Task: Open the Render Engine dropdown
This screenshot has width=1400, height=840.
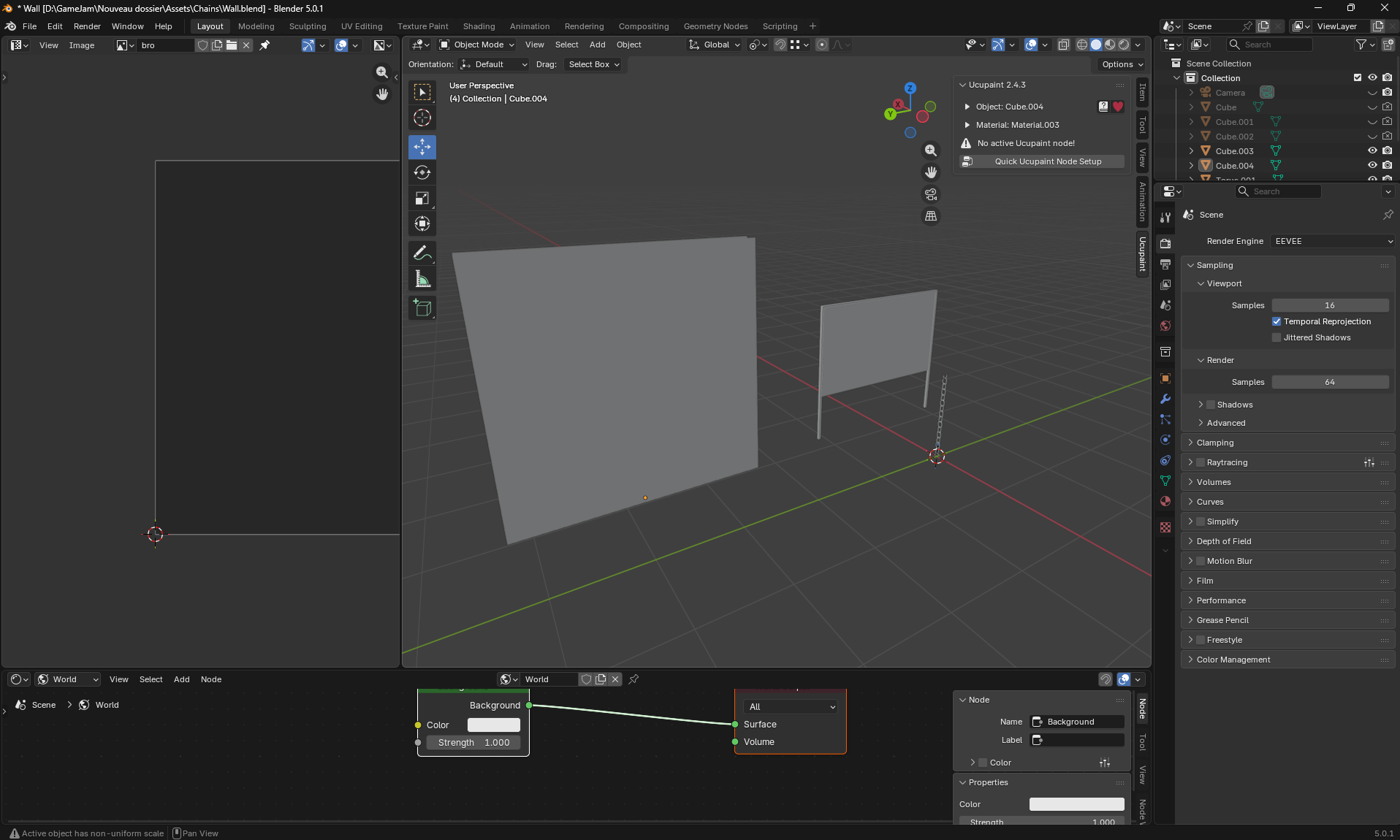Action: [x=1332, y=241]
